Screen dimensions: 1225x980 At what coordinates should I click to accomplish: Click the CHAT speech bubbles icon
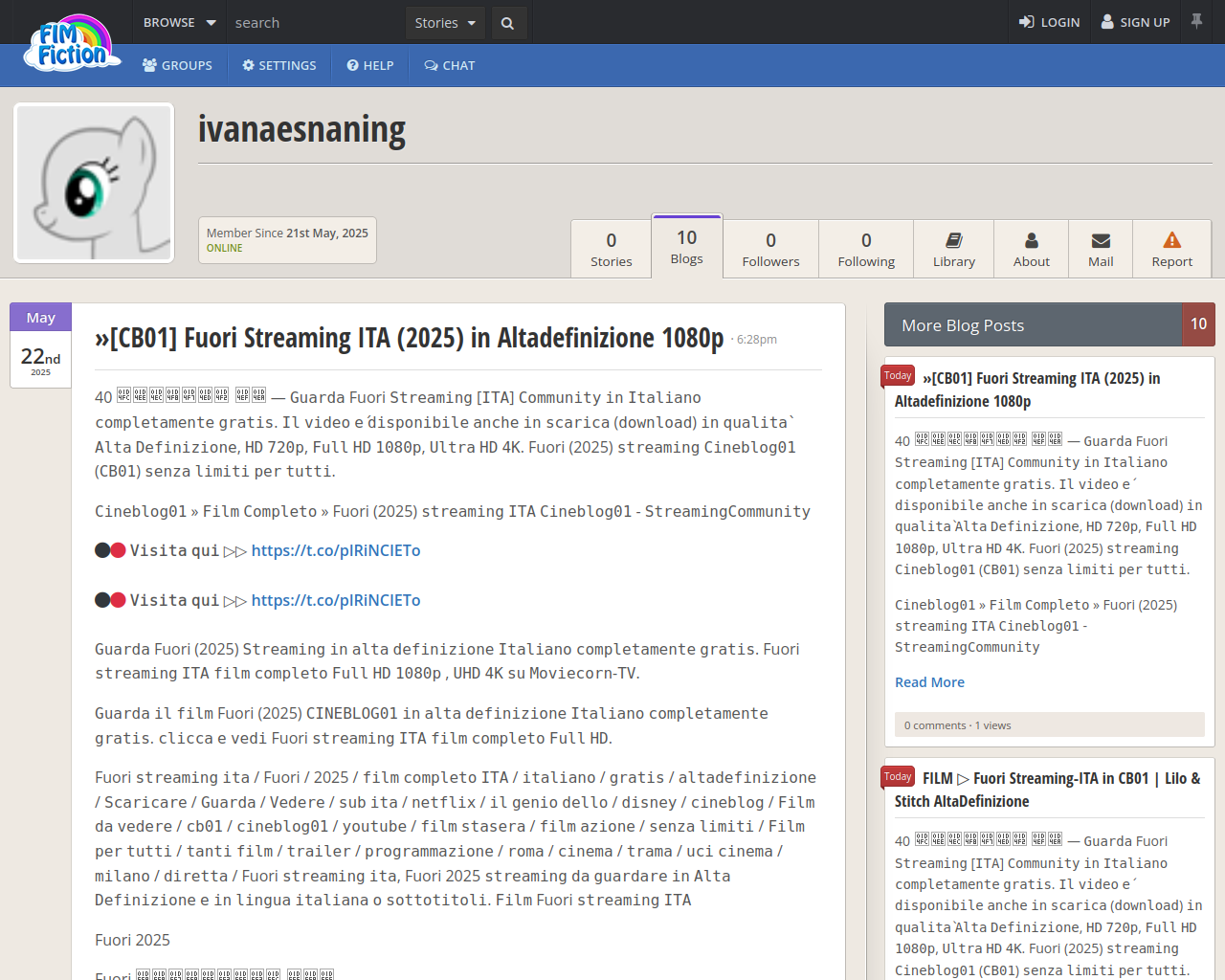(x=431, y=65)
